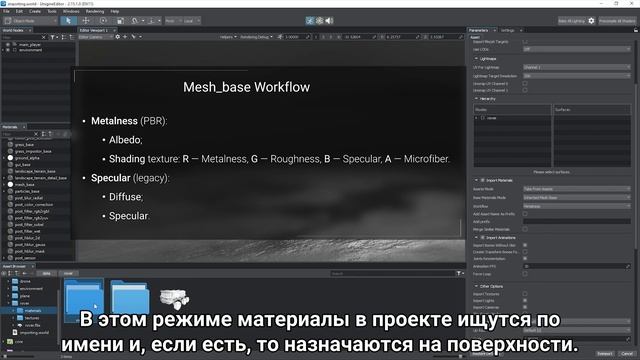
Task: Select the Editor Viewport 1 tab
Action: point(94,30)
